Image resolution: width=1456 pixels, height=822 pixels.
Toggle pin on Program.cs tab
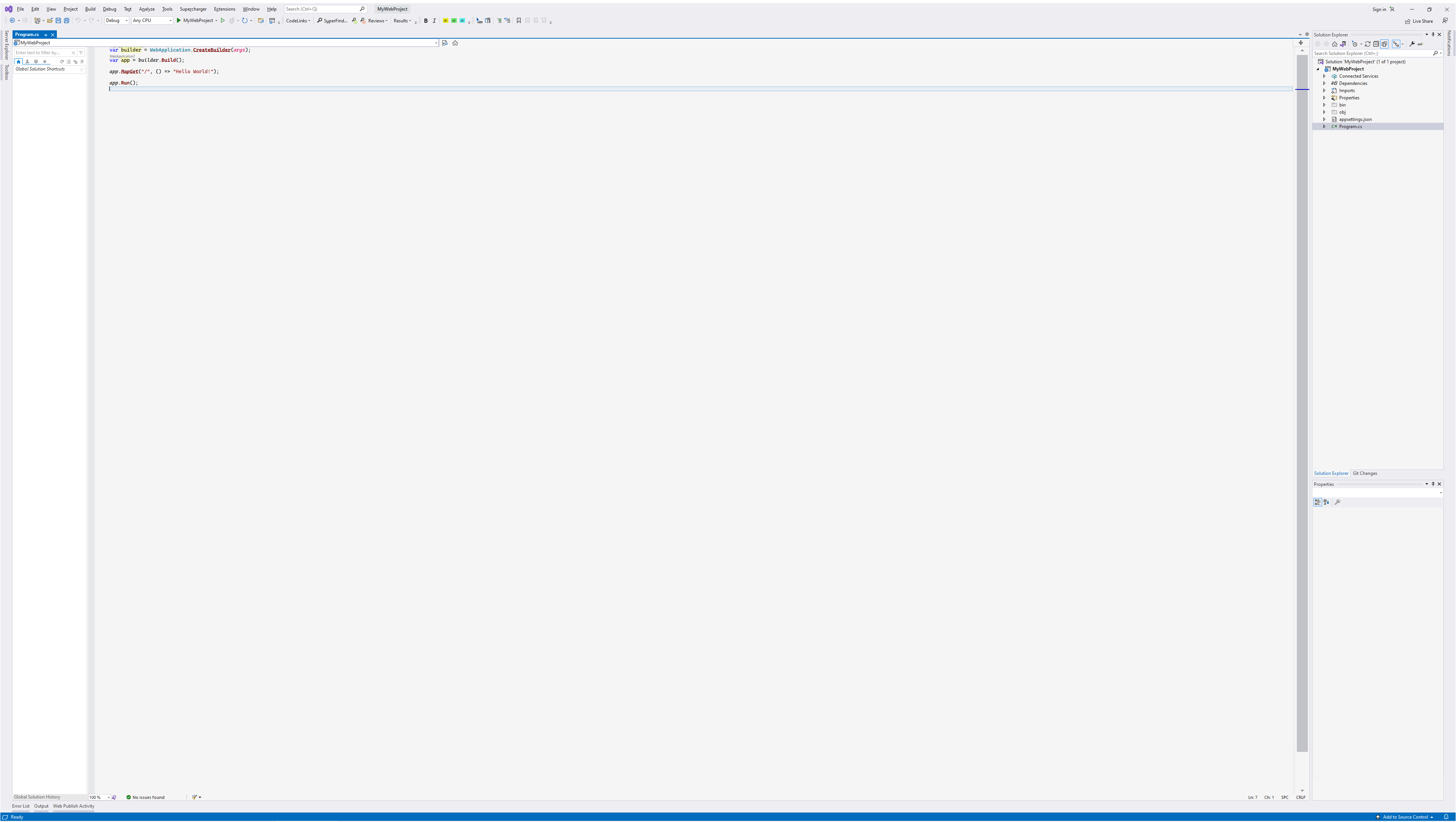point(46,34)
